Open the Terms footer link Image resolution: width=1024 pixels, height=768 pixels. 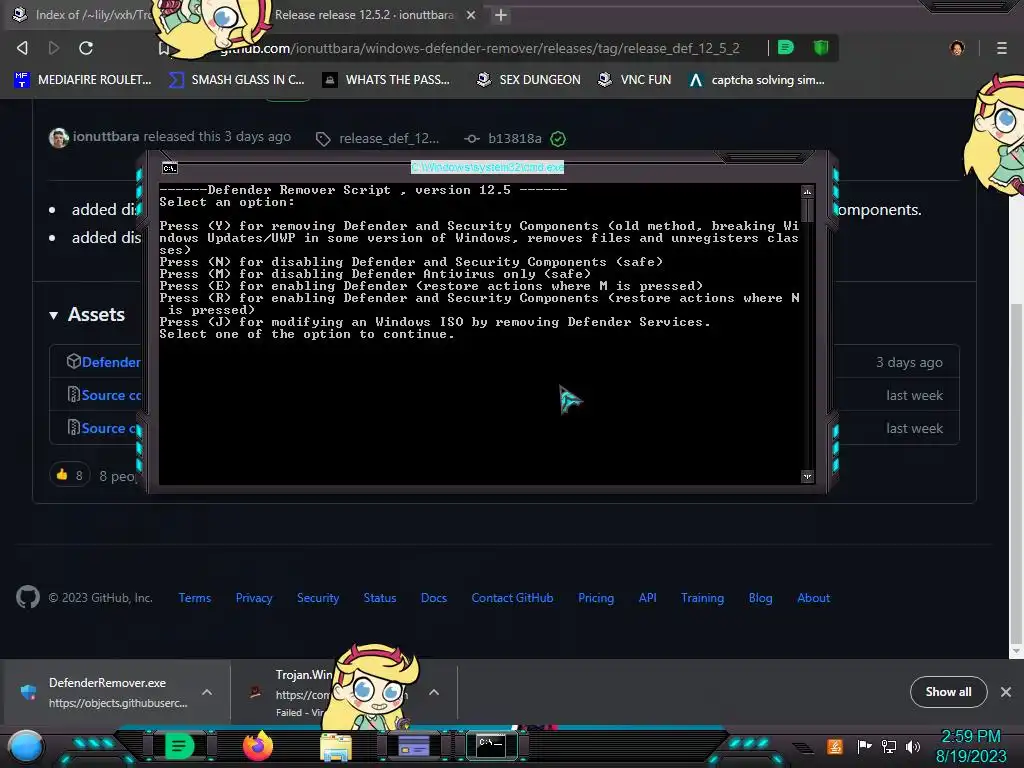(195, 598)
